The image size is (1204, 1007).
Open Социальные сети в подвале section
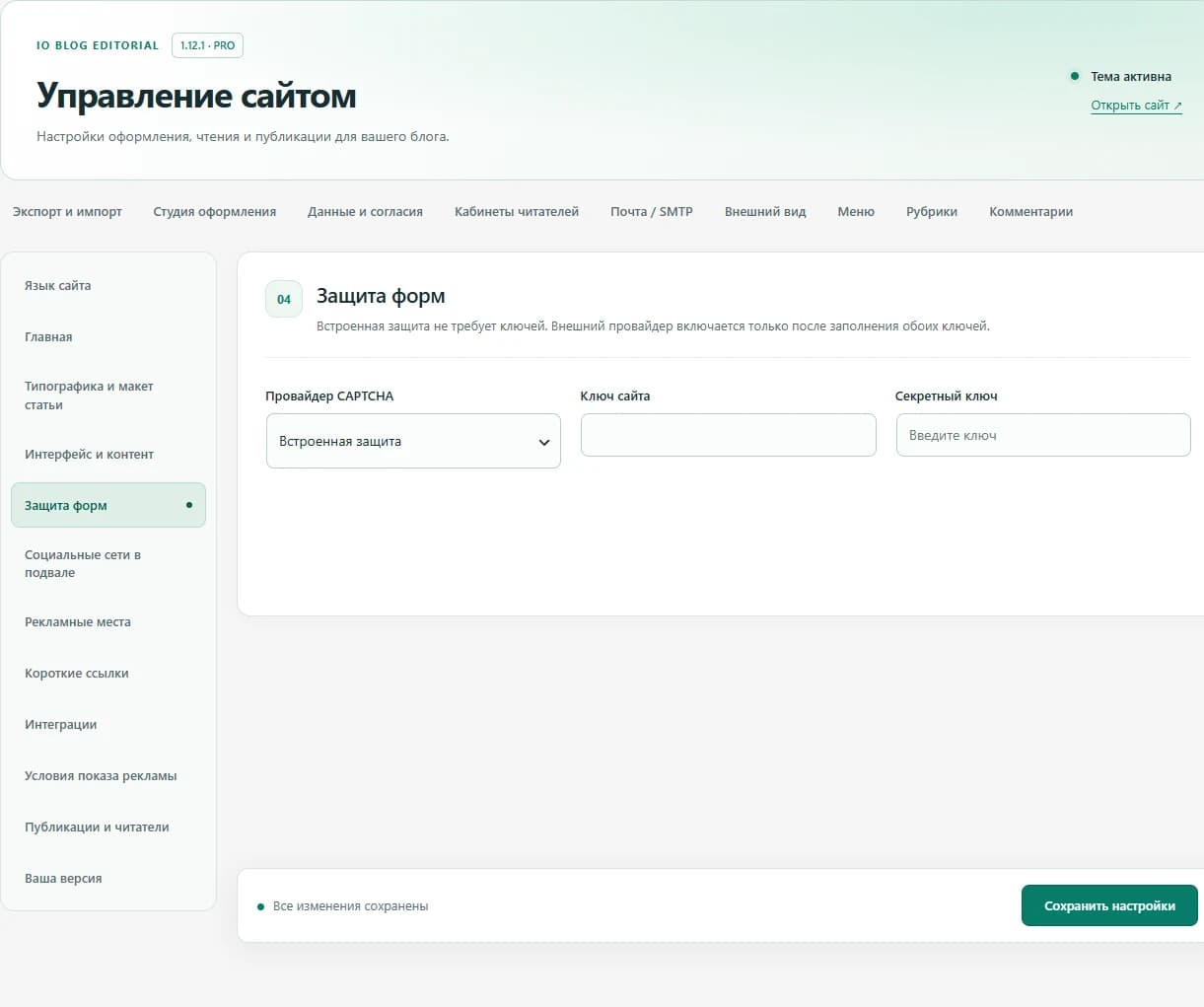pyautogui.click(x=108, y=564)
